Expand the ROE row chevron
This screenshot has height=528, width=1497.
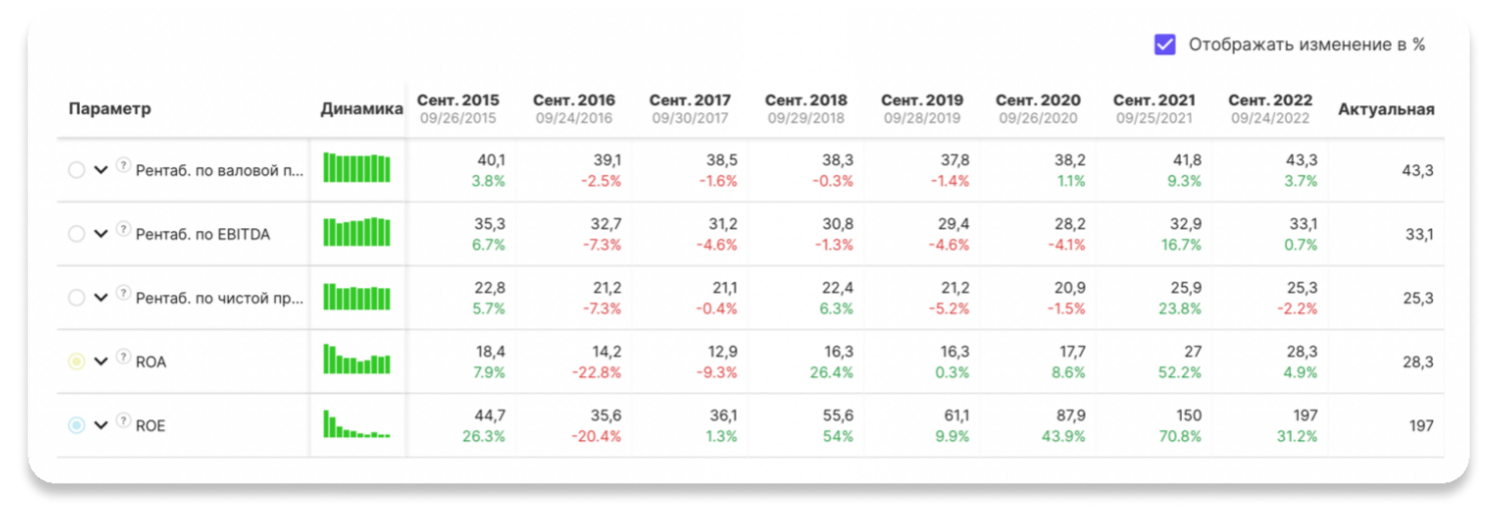[x=100, y=426]
